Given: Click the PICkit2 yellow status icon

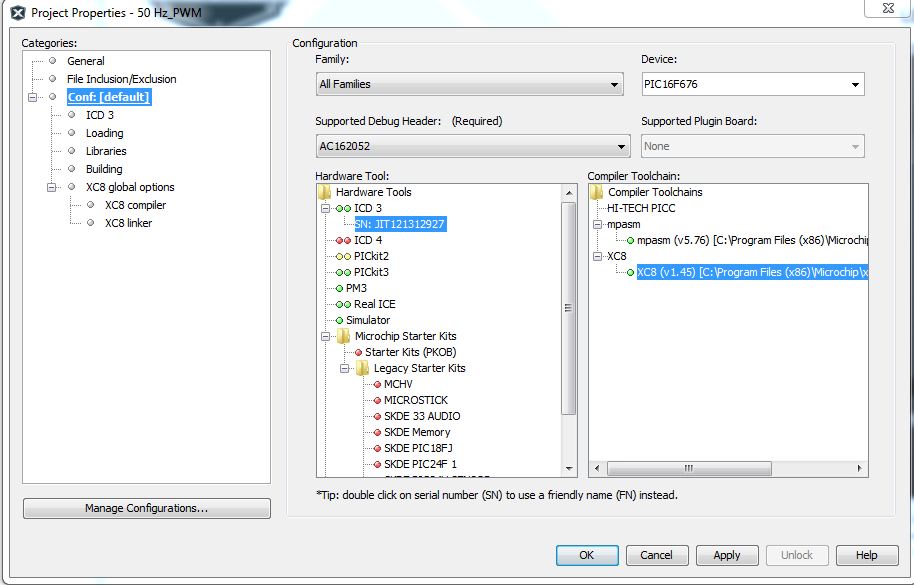Looking at the screenshot, I should tap(342, 256).
